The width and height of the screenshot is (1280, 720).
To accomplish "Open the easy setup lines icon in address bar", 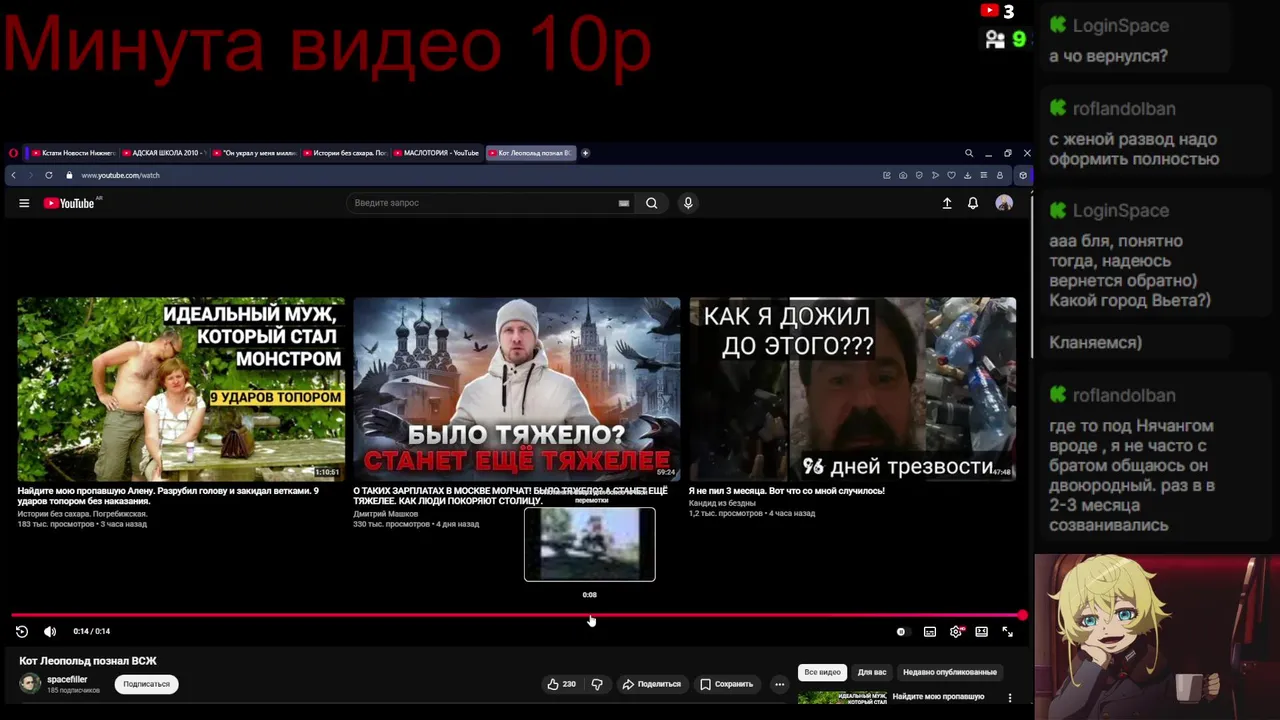I will (x=983, y=175).
